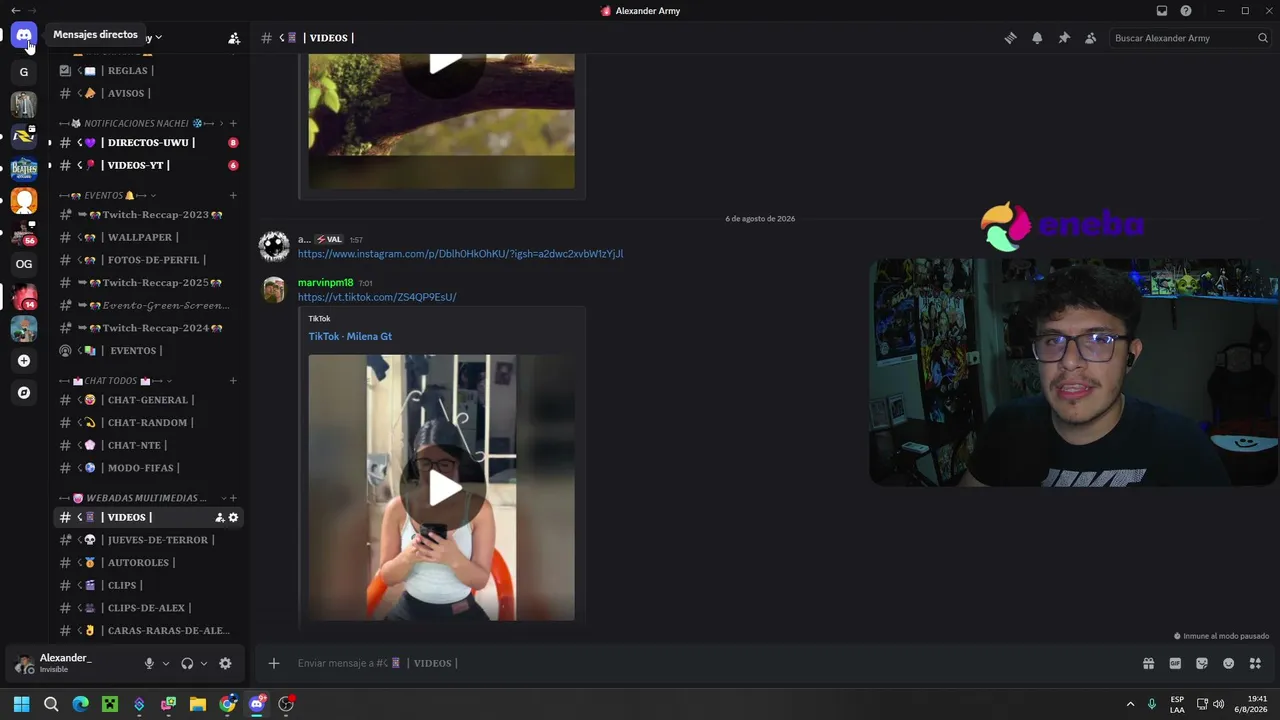Open the OG server in sidebar
The image size is (1280, 720).
[x=24, y=264]
